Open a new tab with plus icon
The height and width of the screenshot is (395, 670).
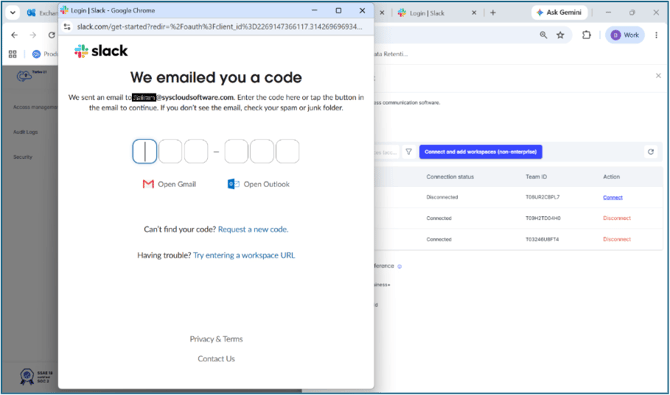(493, 13)
